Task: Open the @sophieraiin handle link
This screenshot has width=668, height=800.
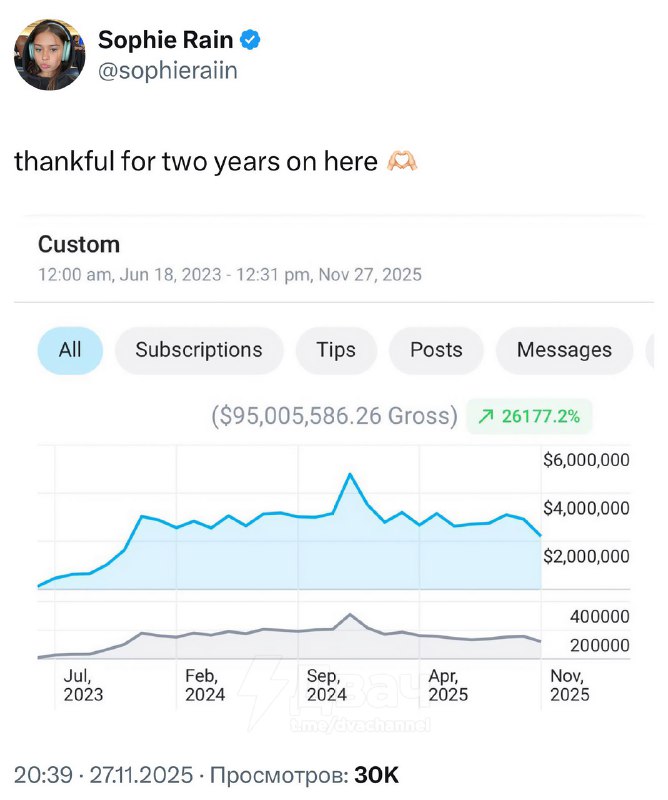Action: click(x=167, y=72)
